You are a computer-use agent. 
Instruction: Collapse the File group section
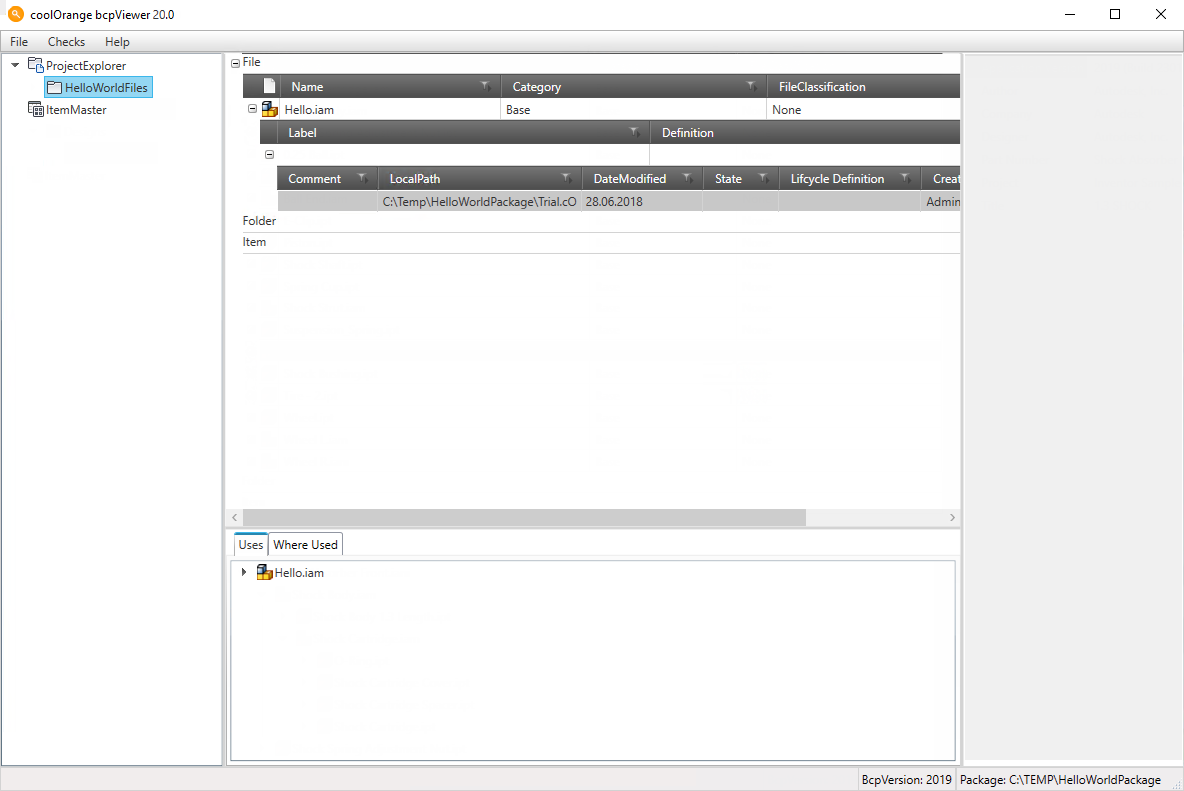tap(236, 63)
